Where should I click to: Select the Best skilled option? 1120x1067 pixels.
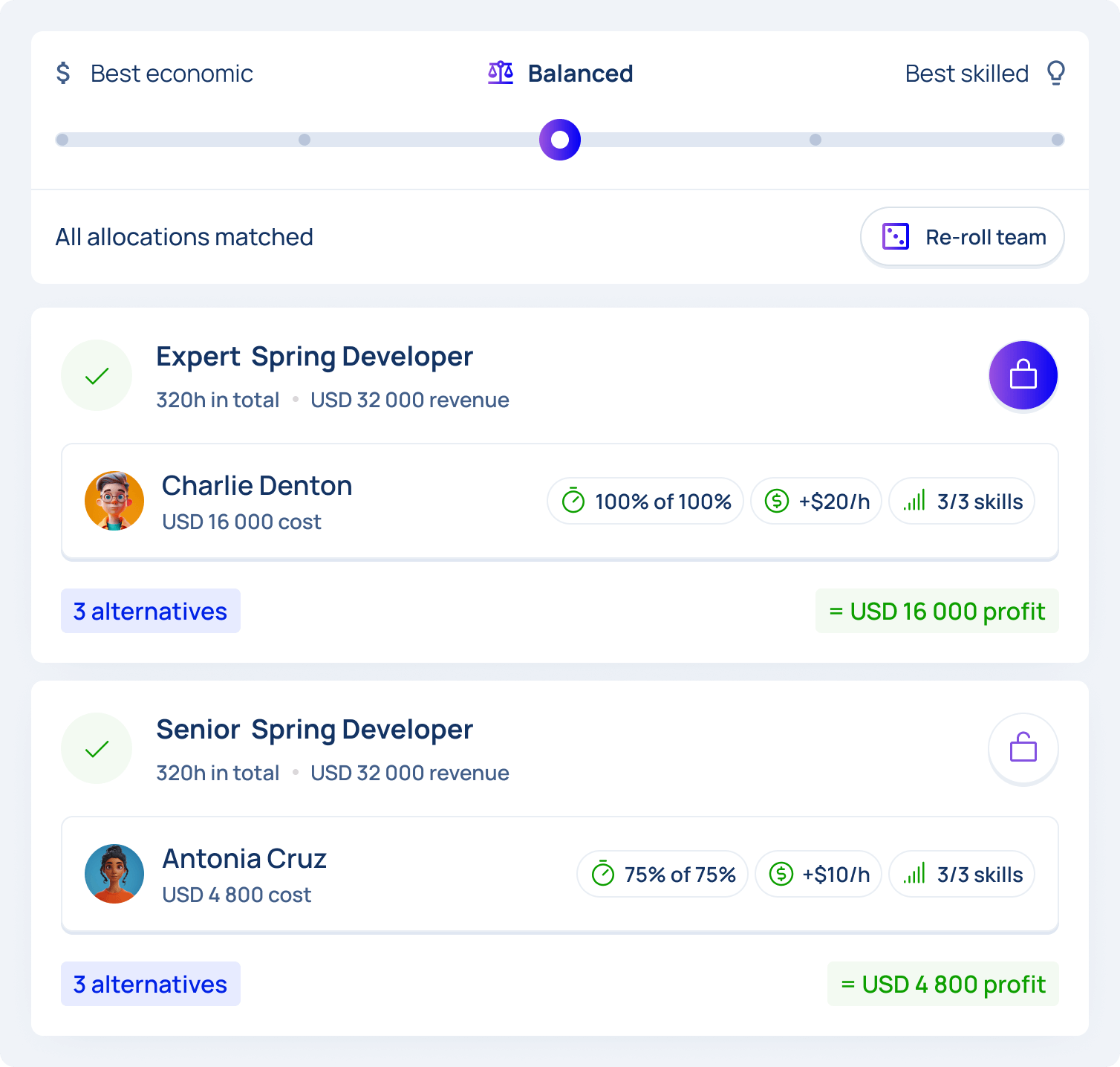(x=966, y=74)
